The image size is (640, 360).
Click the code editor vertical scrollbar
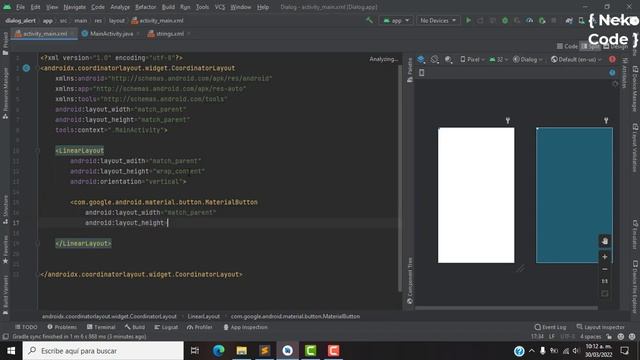click(400, 178)
